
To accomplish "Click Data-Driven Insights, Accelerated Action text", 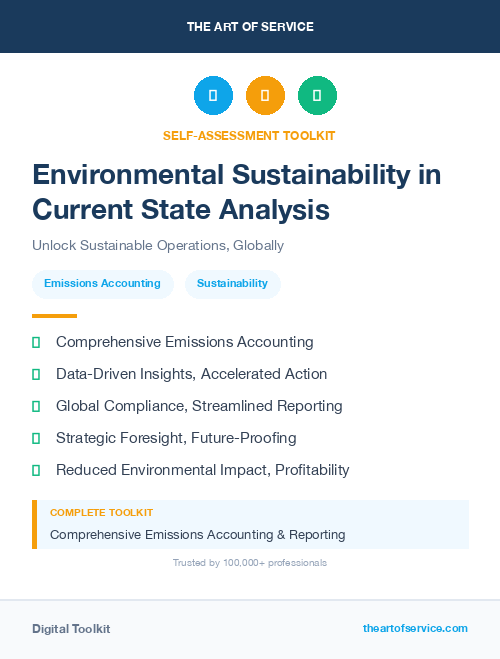I will (x=191, y=374).
